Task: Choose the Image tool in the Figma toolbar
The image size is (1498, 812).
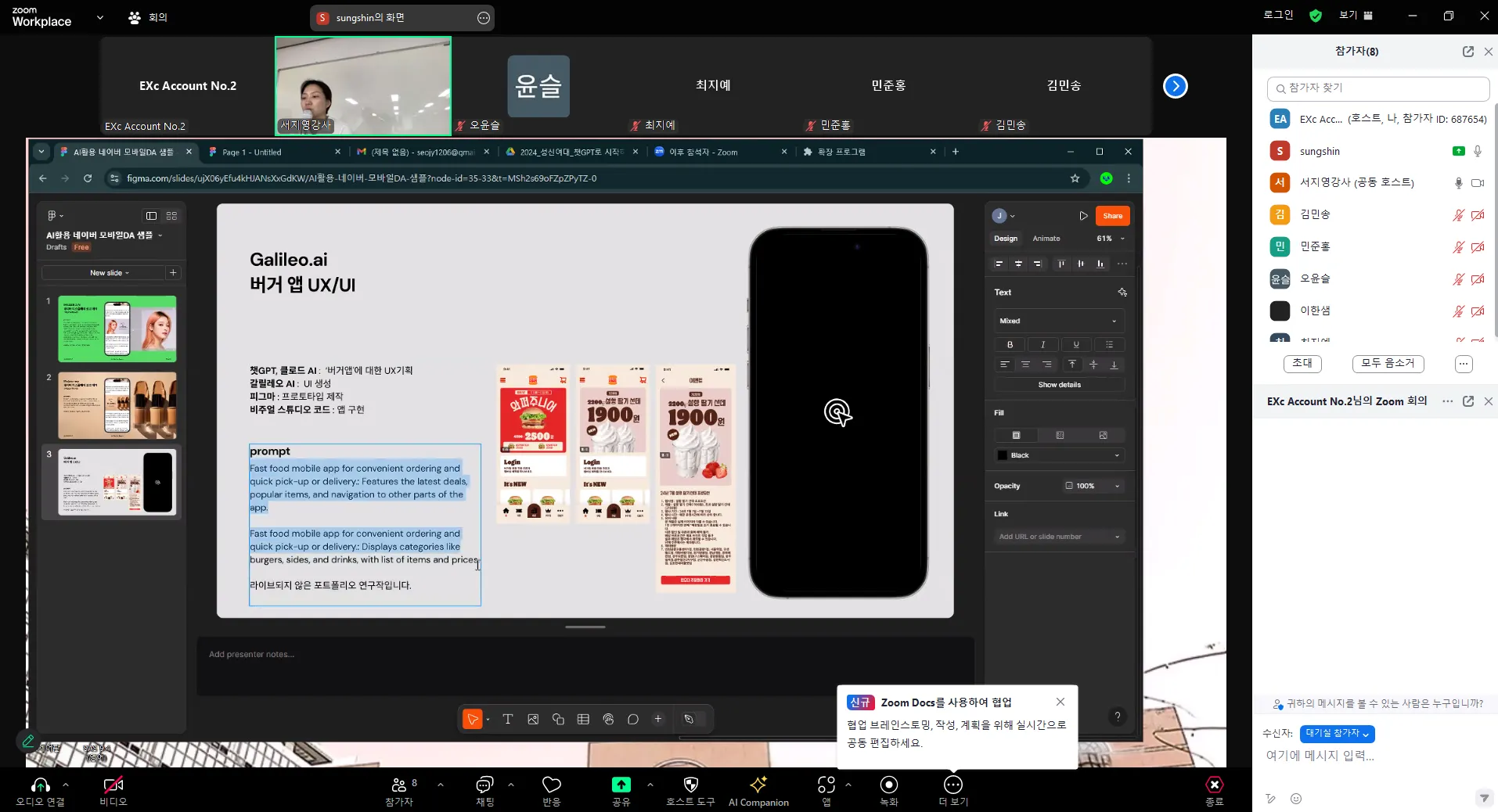Action: click(x=533, y=719)
